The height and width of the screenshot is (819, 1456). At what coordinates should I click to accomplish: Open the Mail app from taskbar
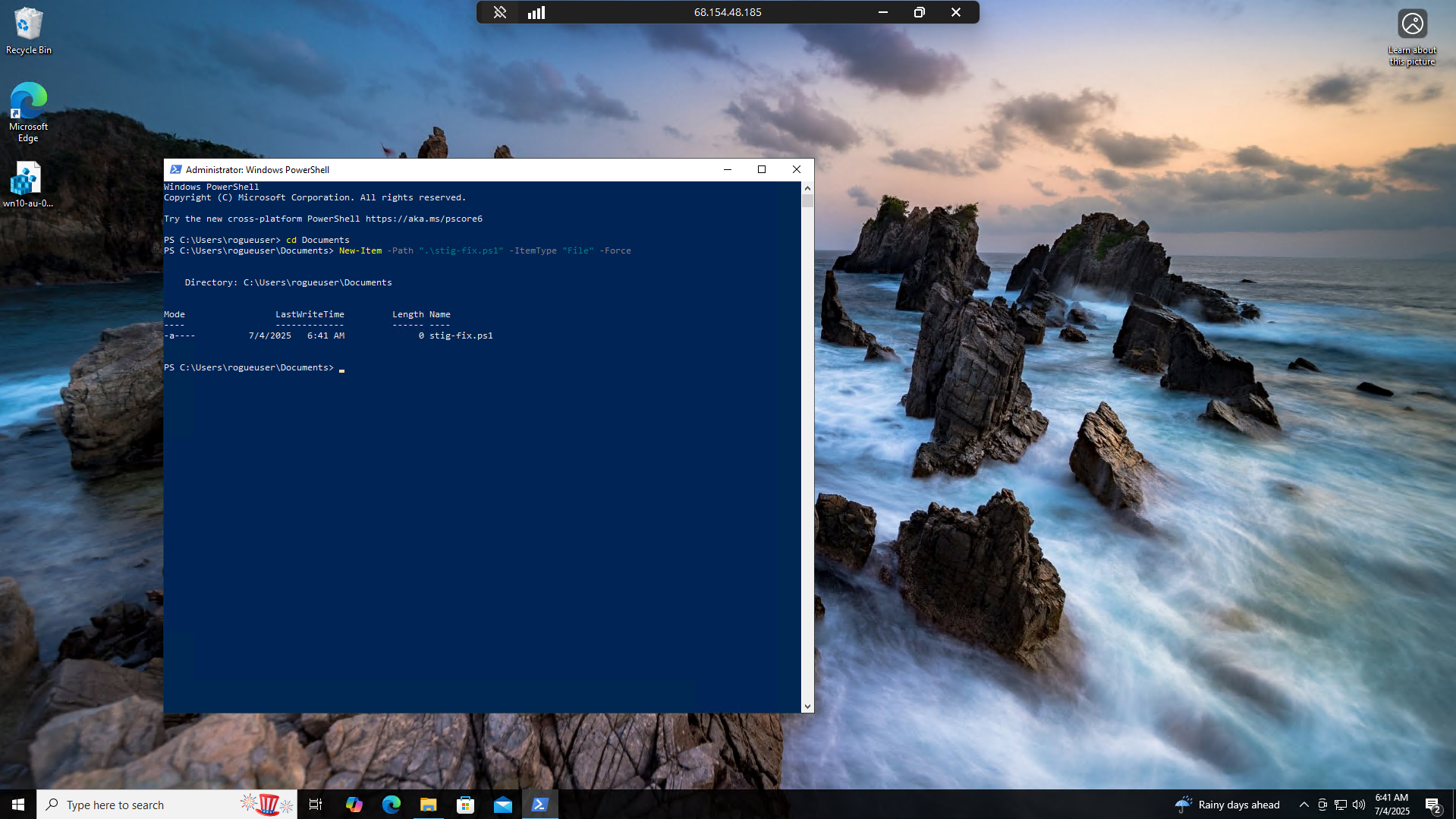coord(502,805)
